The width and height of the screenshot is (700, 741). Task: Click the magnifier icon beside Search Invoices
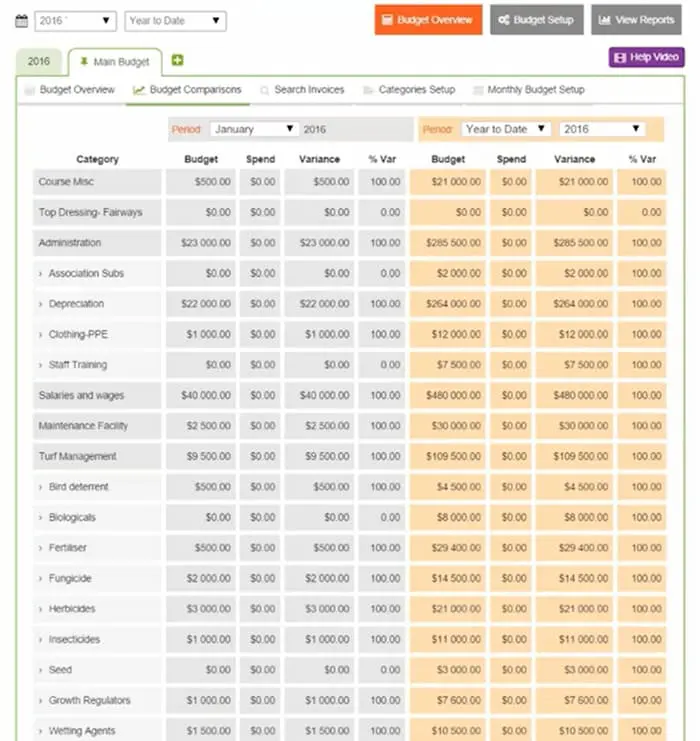[x=265, y=90]
